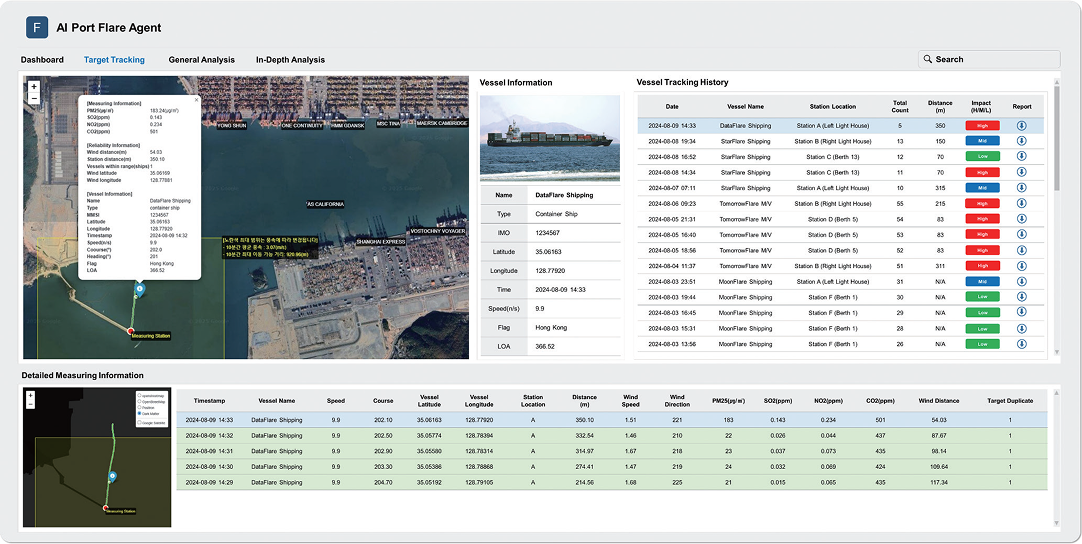Click Low impact badge for 2024-08-08 16:52 row
The width and height of the screenshot is (1082, 544).
pos(982,157)
